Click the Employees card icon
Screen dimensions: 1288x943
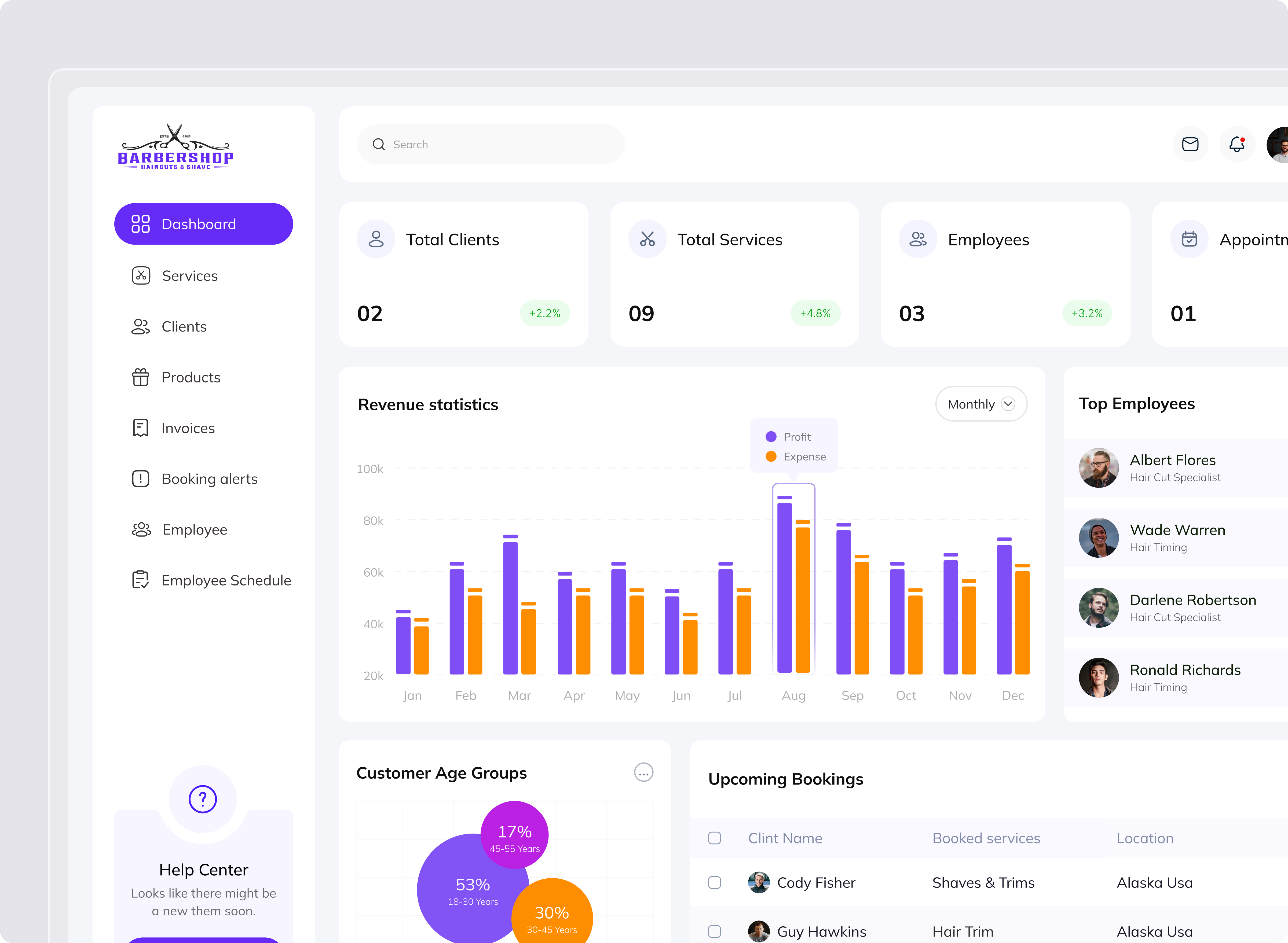click(918, 239)
